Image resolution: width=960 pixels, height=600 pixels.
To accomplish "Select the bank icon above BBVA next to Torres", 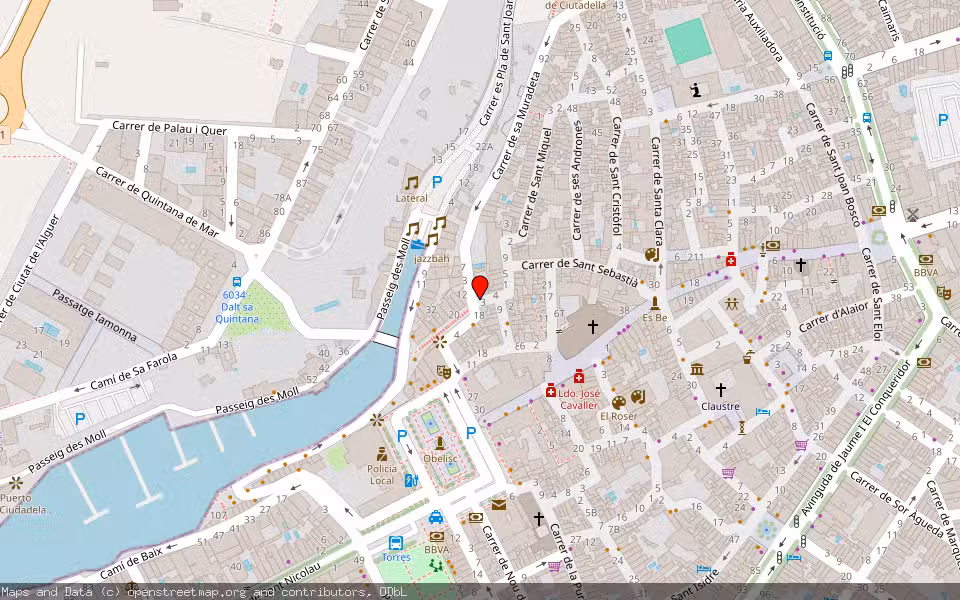I will (437, 536).
